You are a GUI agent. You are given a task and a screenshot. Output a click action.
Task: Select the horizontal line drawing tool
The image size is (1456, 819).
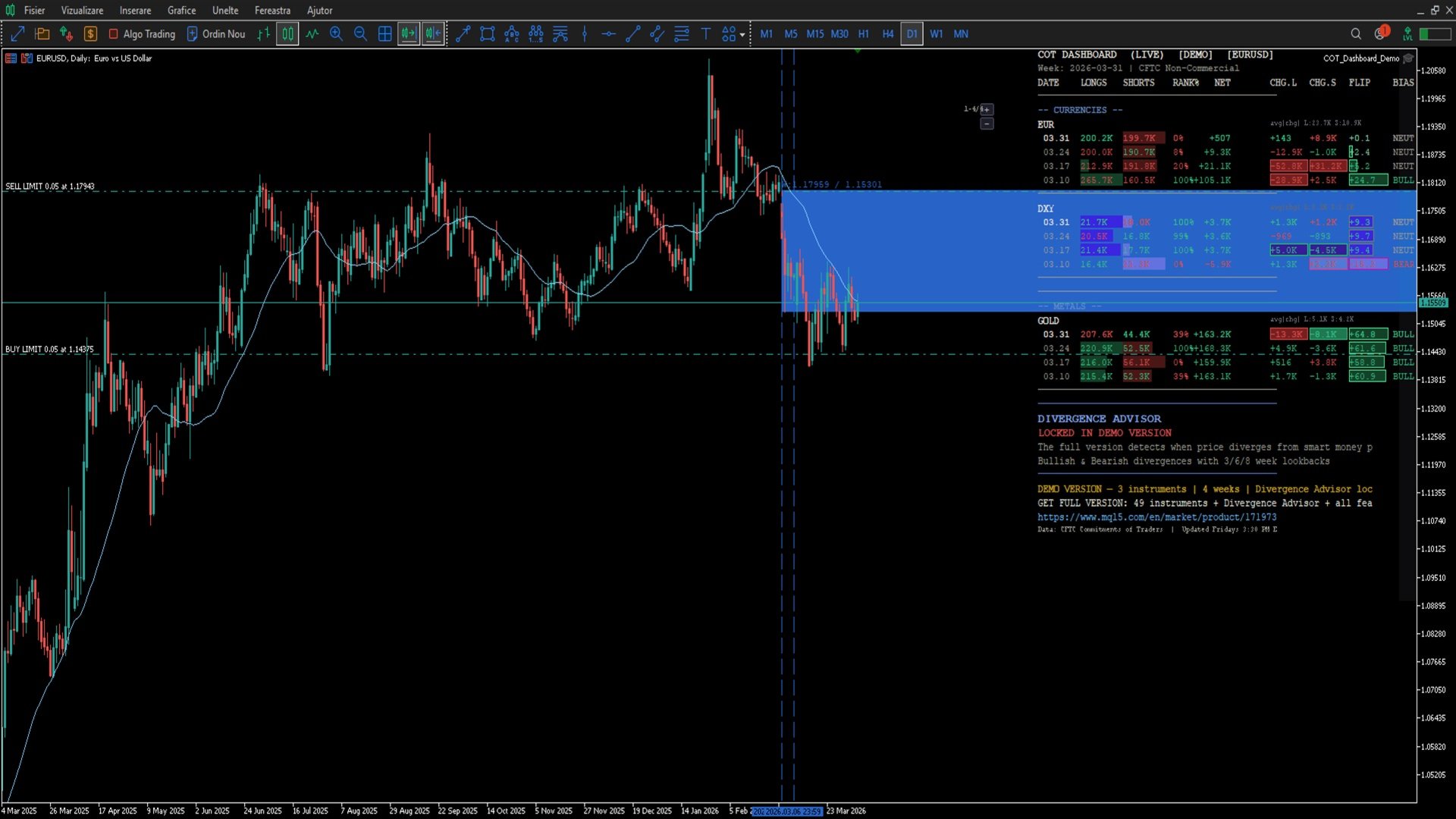(x=608, y=34)
